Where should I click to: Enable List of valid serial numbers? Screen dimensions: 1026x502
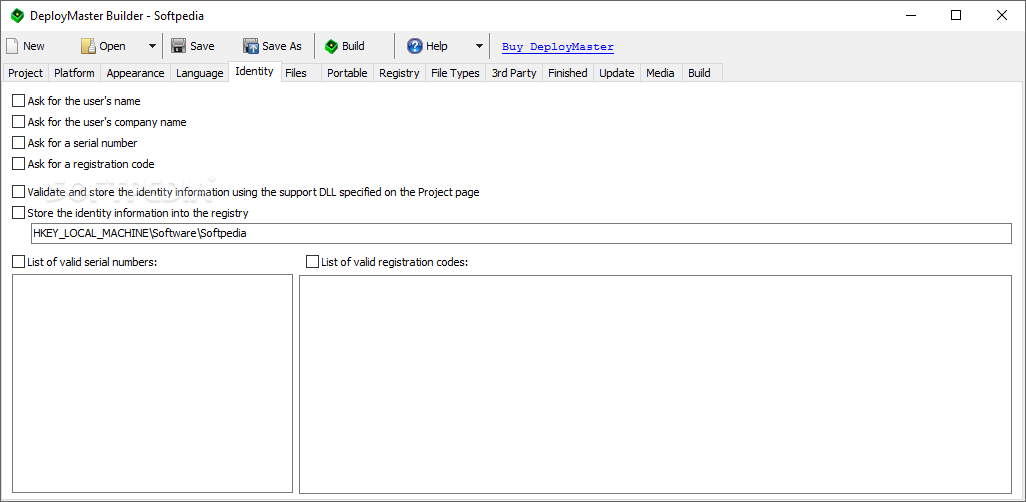click(18, 262)
